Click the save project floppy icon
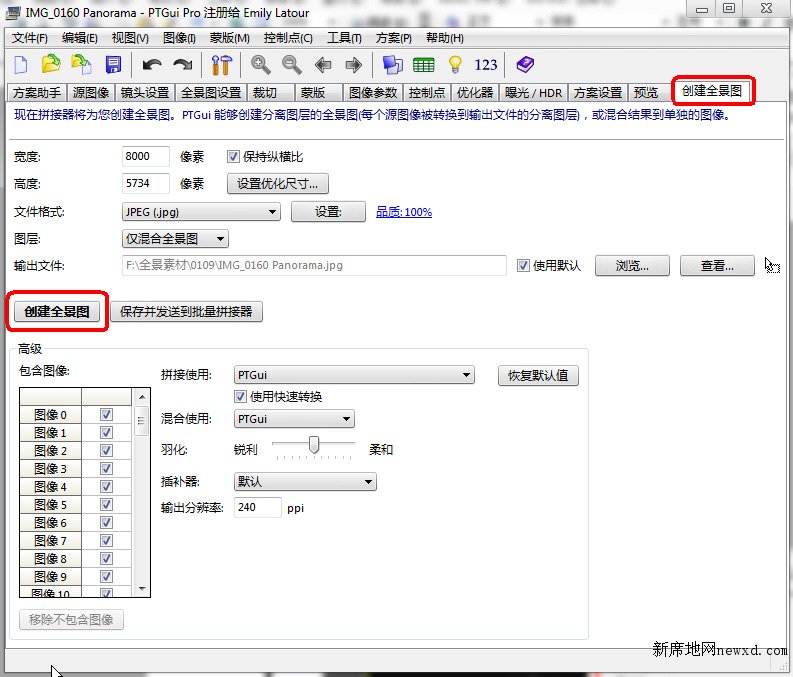Screen dimensions: 793x677 tap(113, 65)
